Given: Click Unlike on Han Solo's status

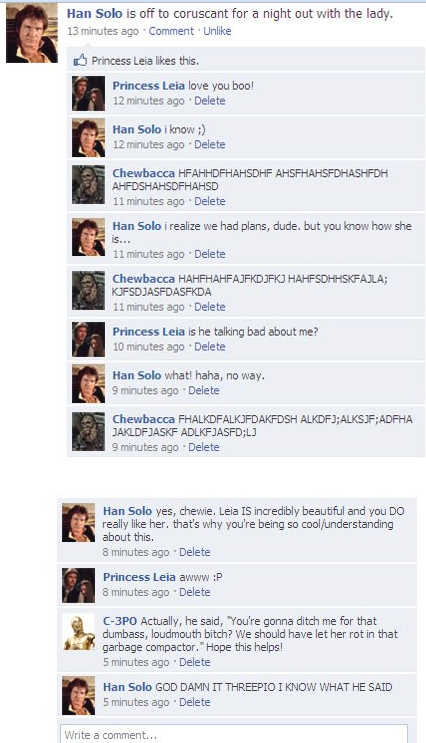Looking at the screenshot, I should [x=217, y=31].
